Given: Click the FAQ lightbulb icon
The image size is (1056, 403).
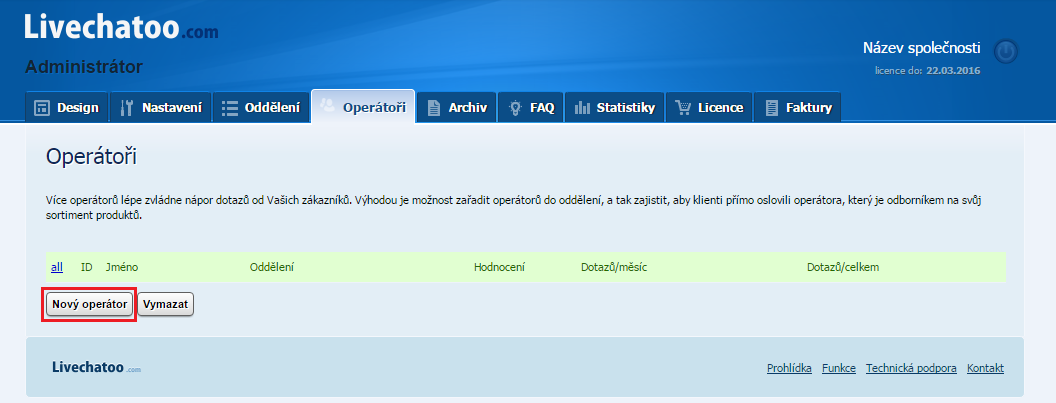Looking at the screenshot, I should [x=515, y=108].
